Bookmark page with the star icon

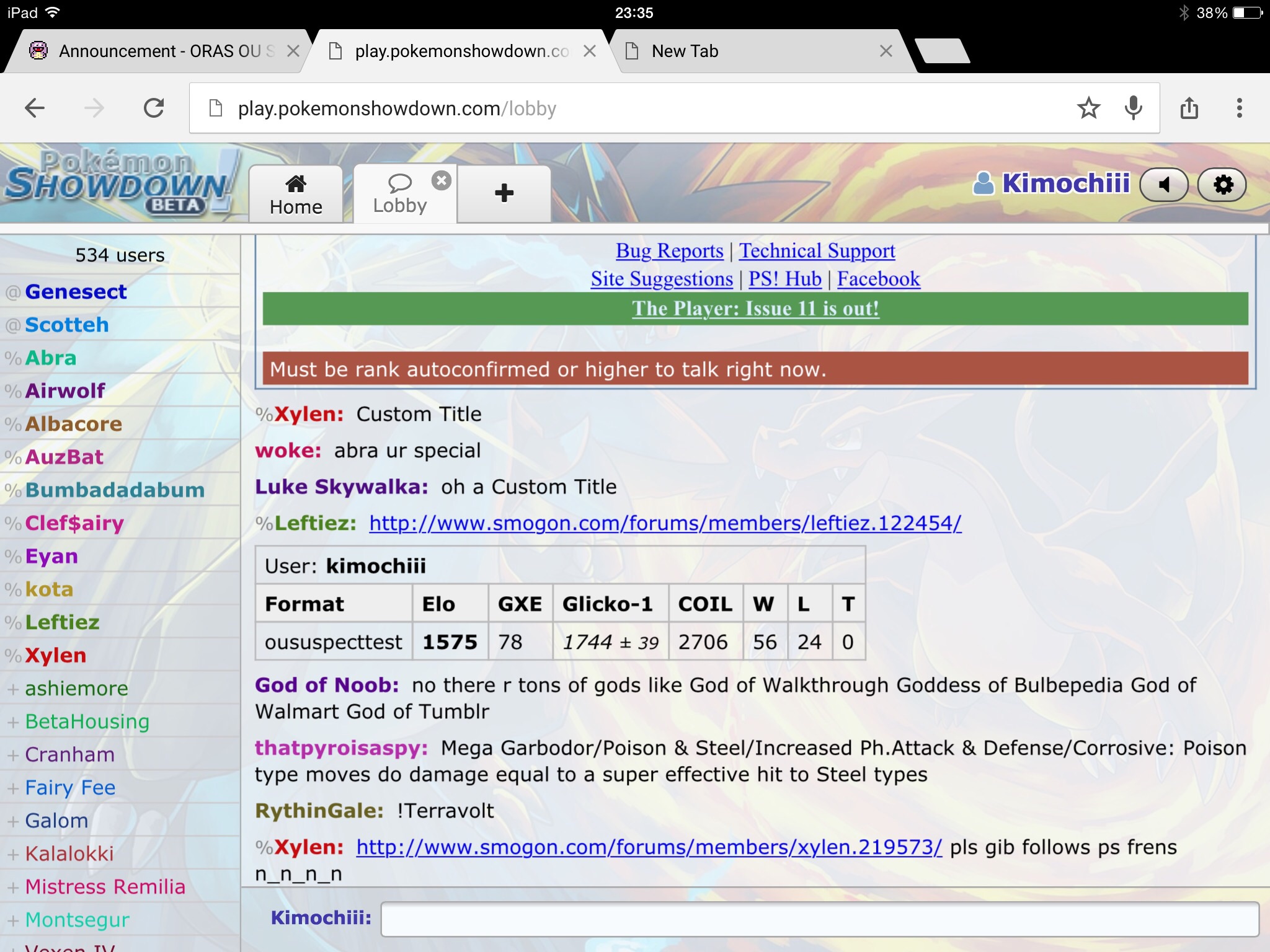point(1088,108)
